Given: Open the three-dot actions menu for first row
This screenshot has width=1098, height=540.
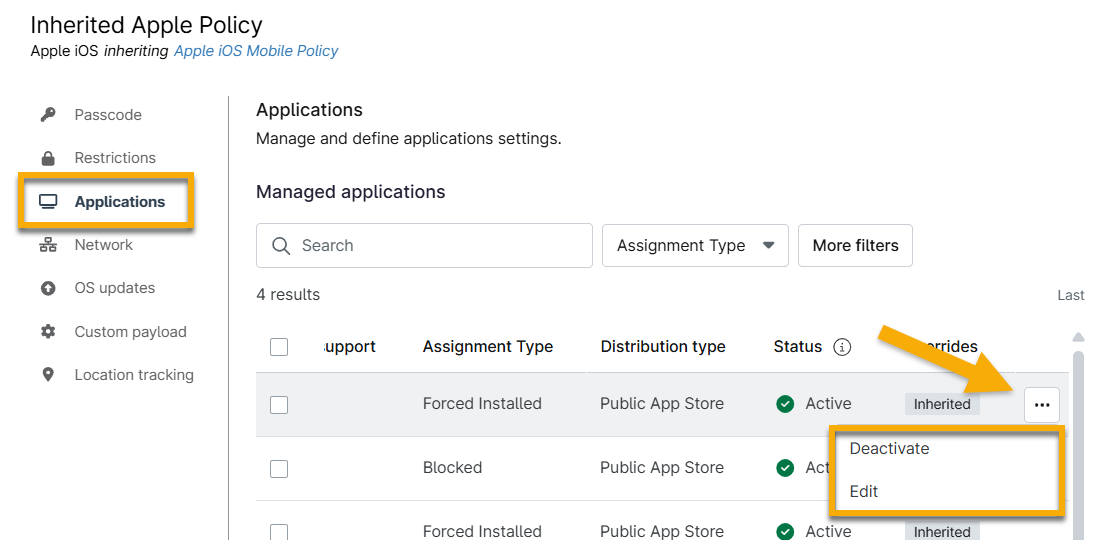Looking at the screenshot, I should point(1042,405).
